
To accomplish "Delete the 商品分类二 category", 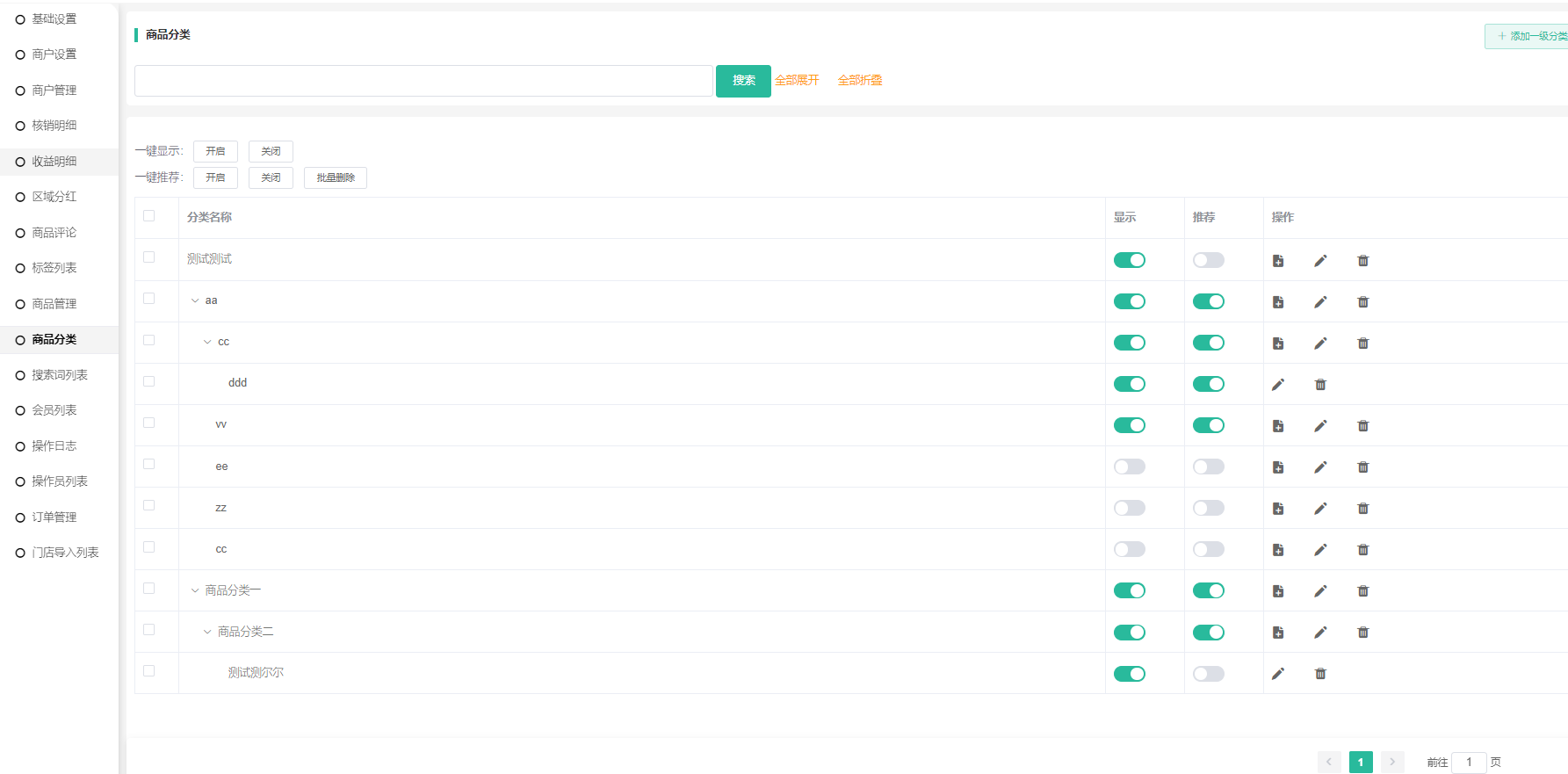I will [x=1362, y=633].
